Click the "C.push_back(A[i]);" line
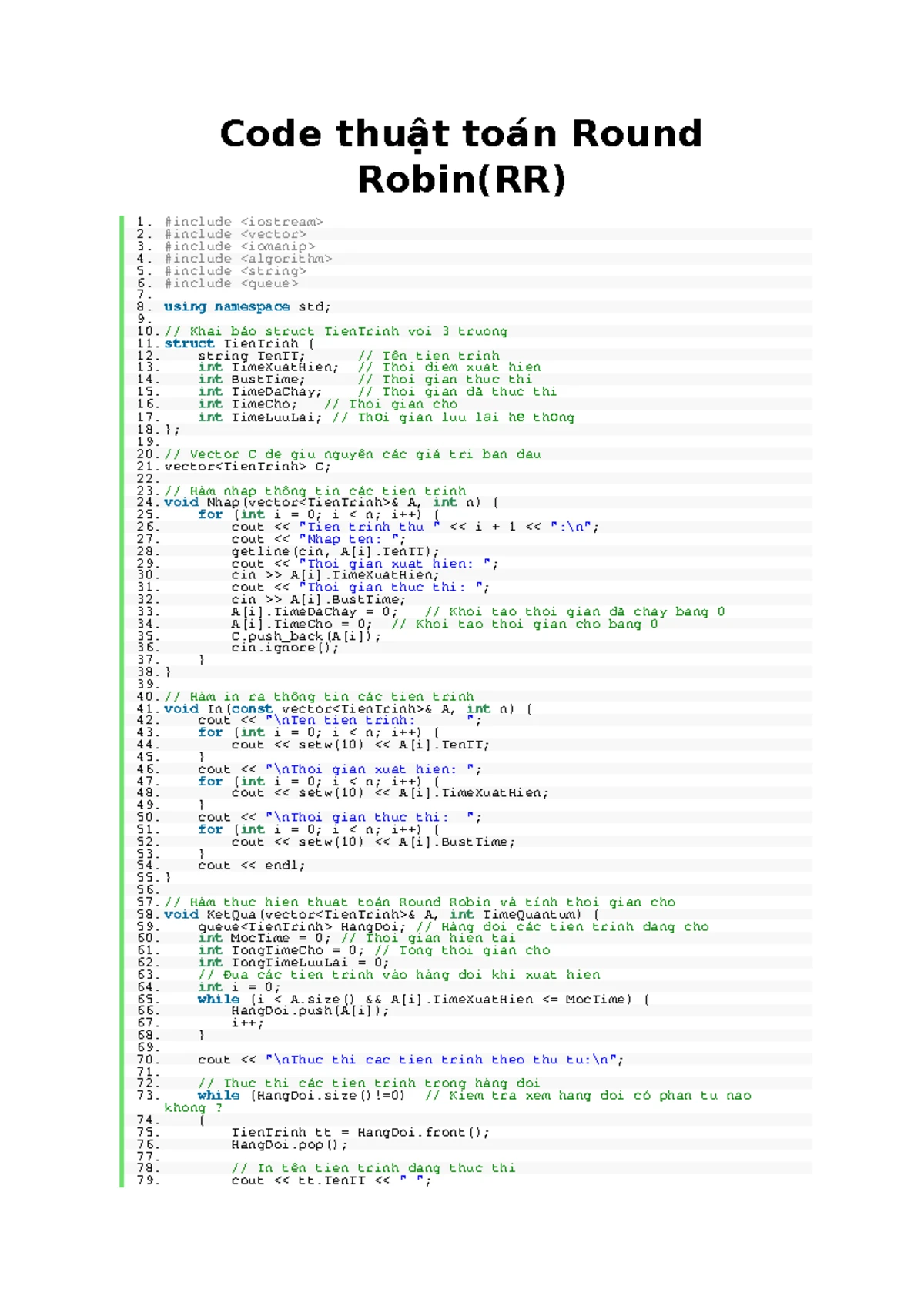This screenshot has width=924, height=1306. (306, 636)
